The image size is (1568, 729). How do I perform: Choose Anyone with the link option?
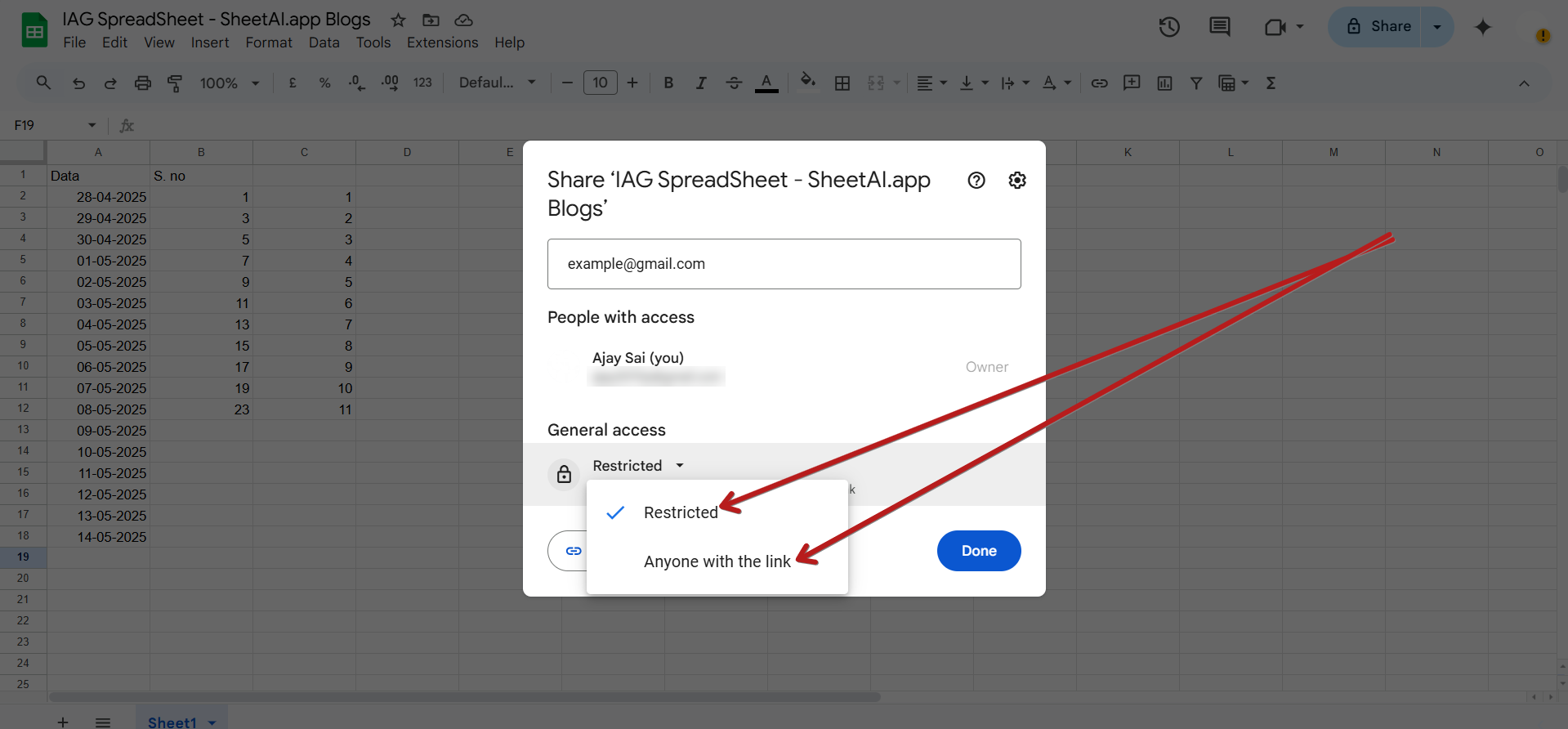[x=717, y=561]
